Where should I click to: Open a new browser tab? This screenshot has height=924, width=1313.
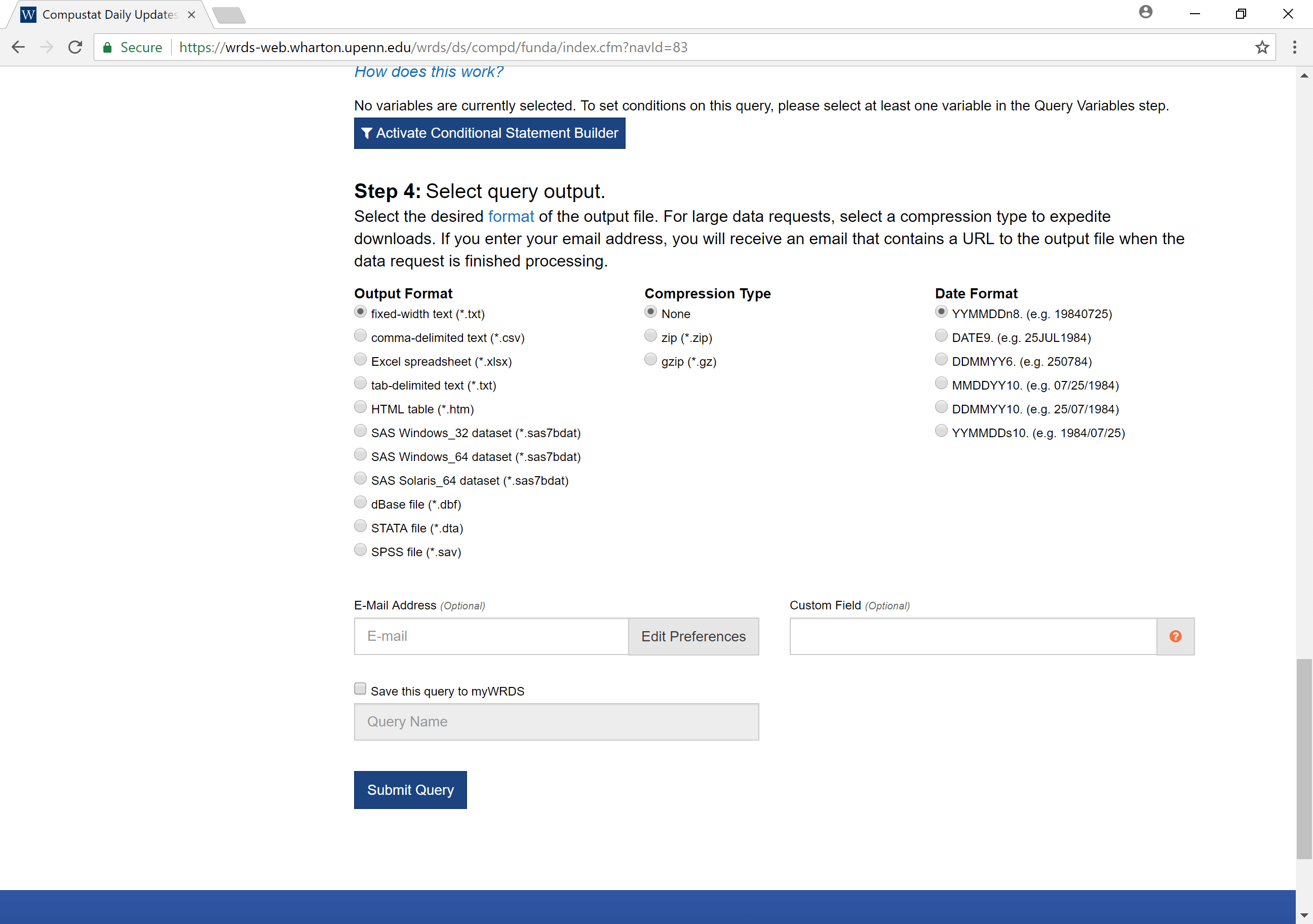229,15
